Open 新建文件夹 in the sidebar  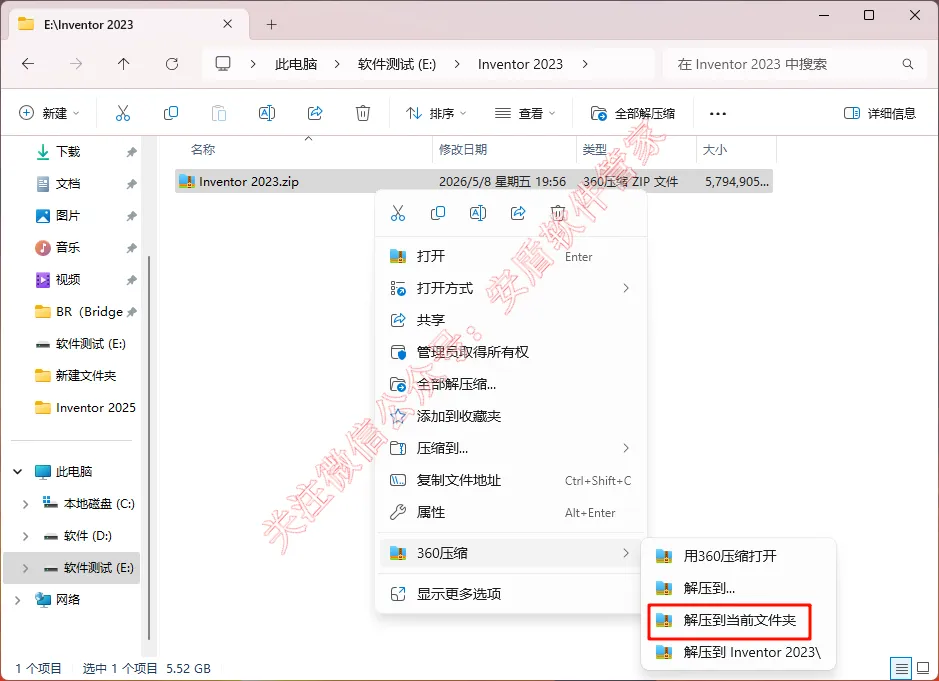tap(76, 376)
